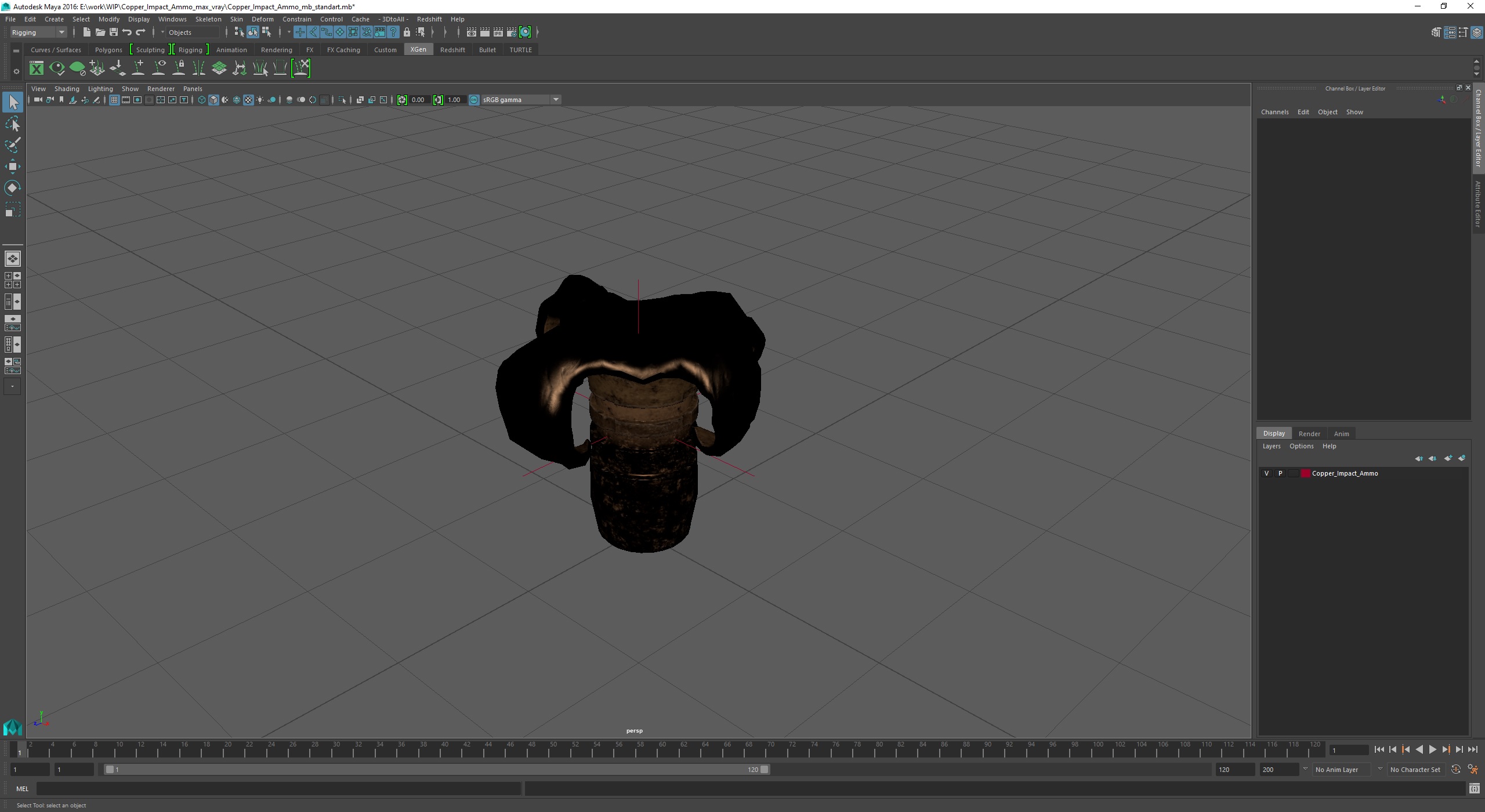1485x812 pixels.
Task: Click the XGen add guide icon
Action: (139, 68)
